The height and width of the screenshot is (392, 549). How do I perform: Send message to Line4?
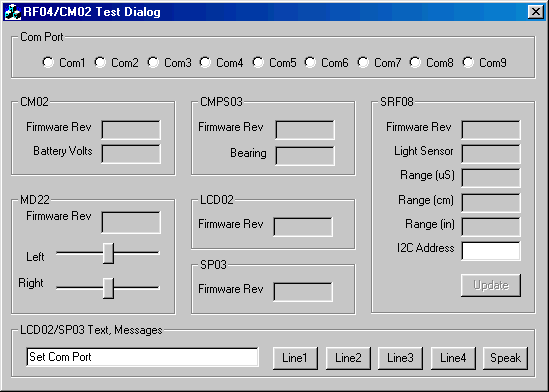tap(453, 358)
